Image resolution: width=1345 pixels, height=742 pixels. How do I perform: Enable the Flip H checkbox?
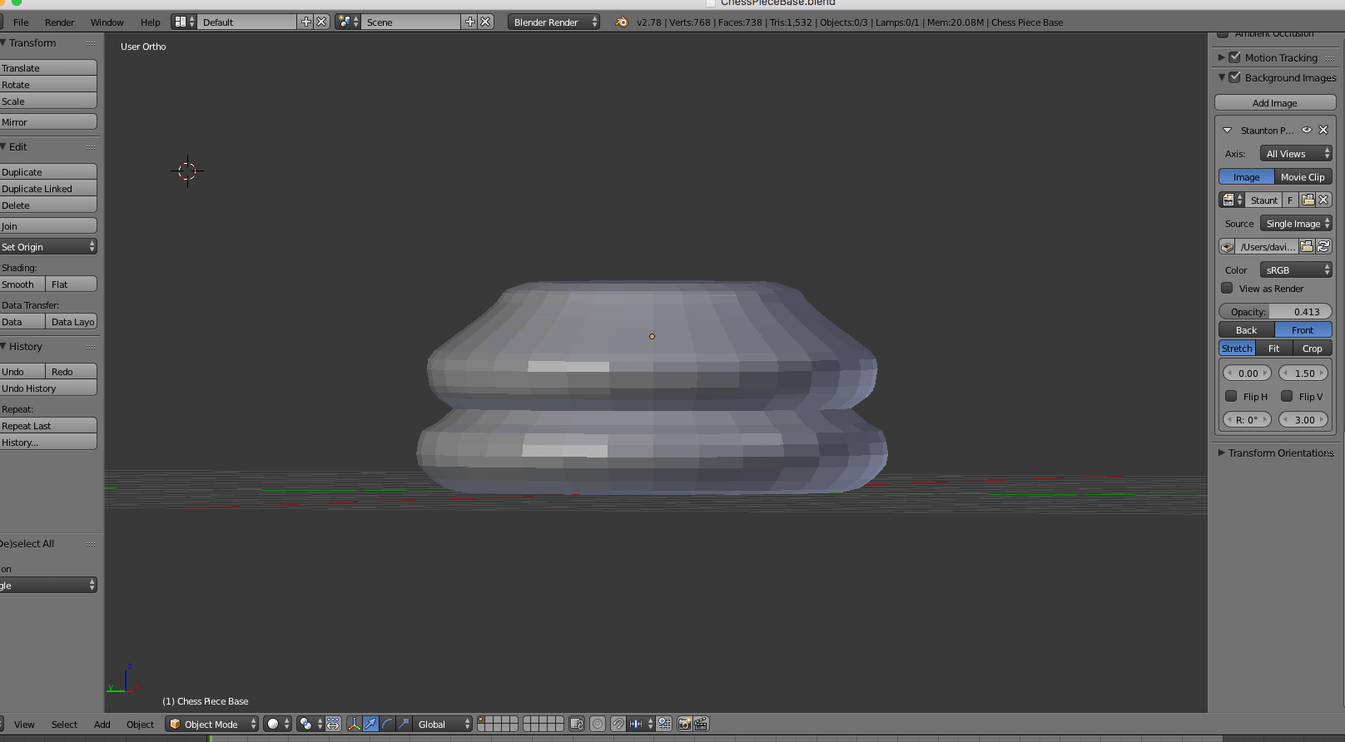pos(1231,397)
